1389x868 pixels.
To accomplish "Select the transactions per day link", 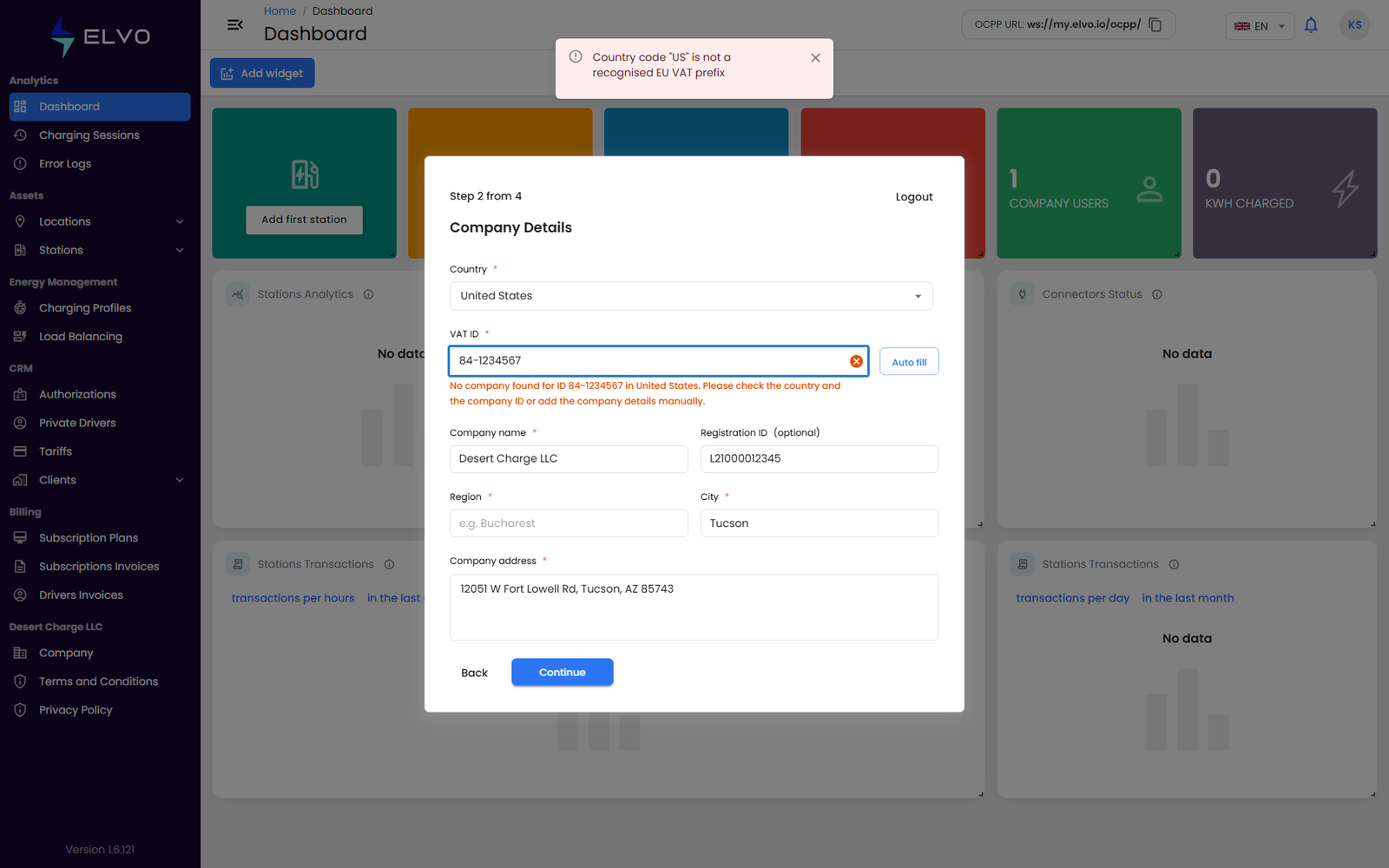I will pyautogui.click(x=1073, y=598).
